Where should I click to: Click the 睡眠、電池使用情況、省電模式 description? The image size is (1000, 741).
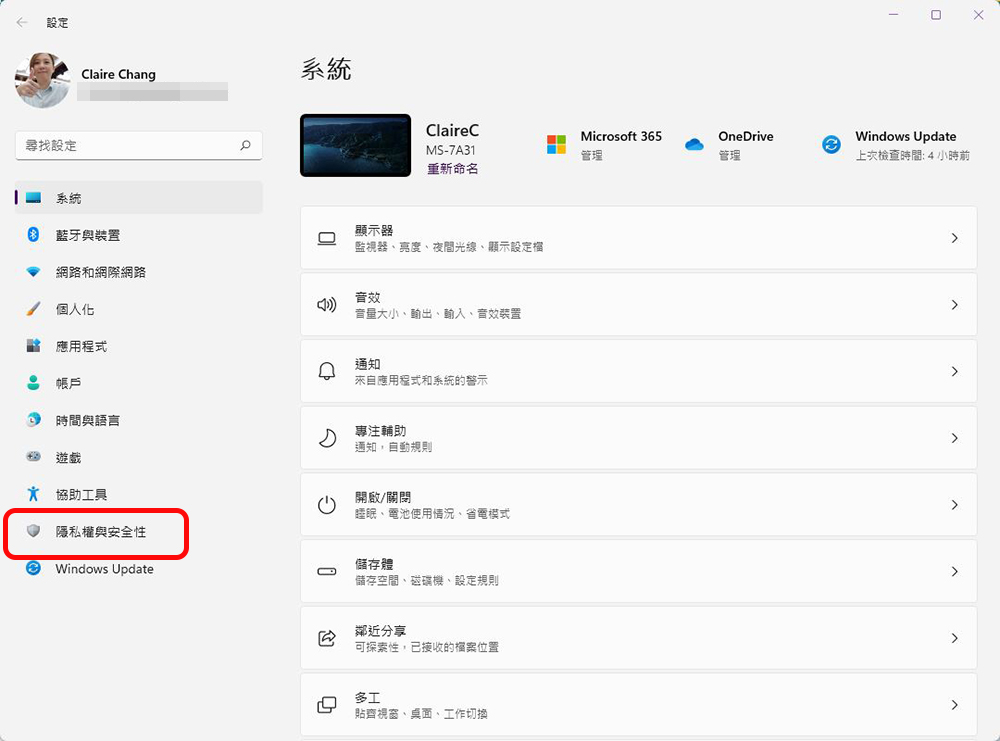click(x=432, y=513)
